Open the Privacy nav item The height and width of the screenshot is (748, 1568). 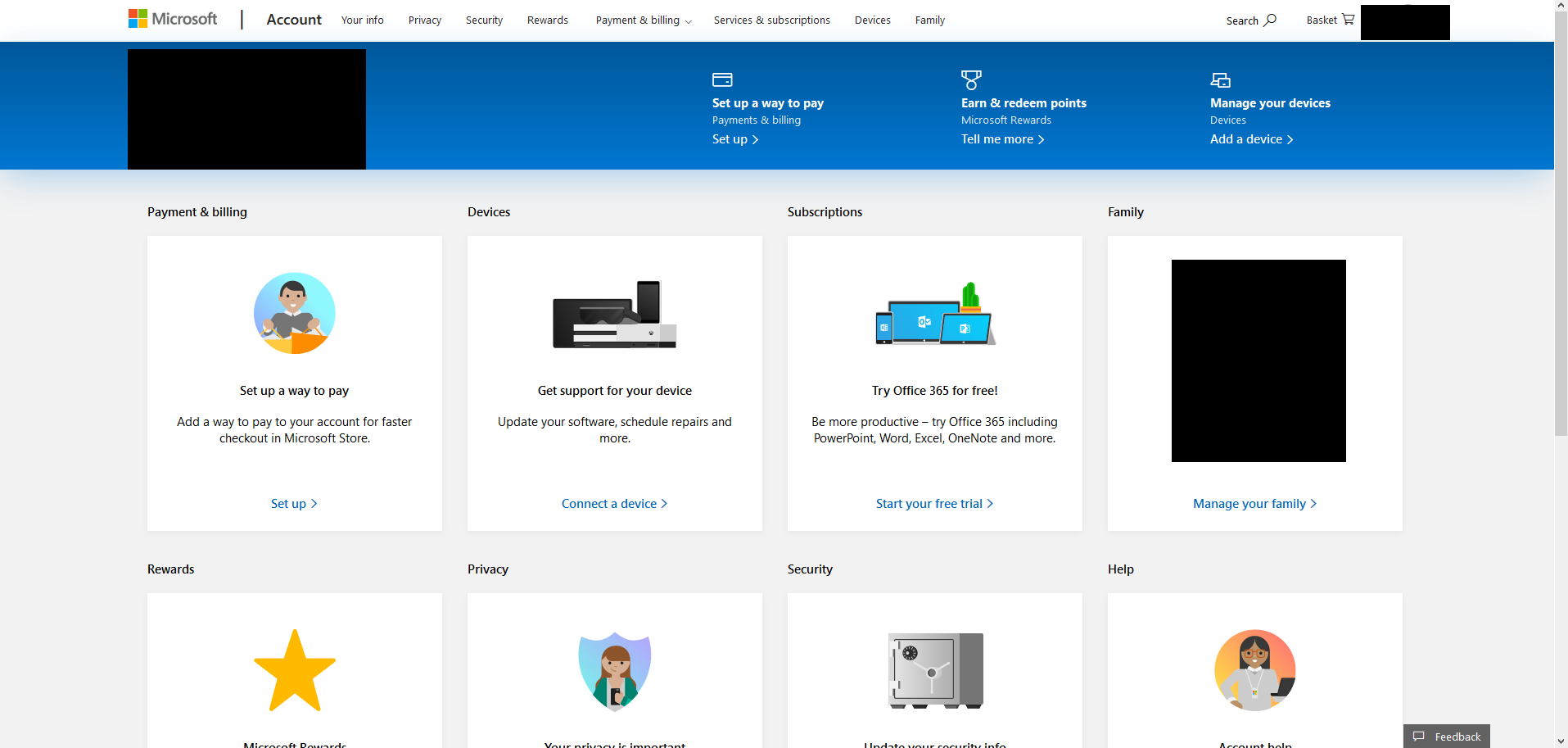pos(425,20)
